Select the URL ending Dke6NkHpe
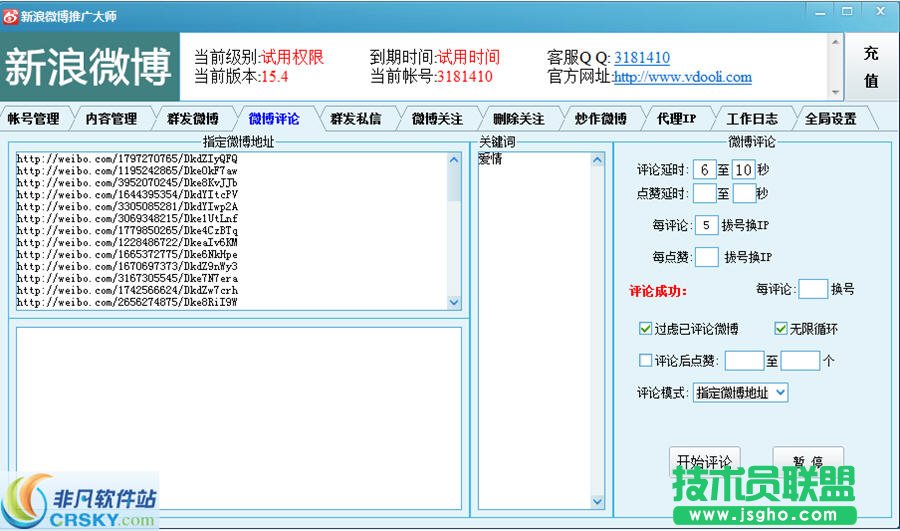The image size is (900, 531). pyautogui.click(x=127, y=254)
